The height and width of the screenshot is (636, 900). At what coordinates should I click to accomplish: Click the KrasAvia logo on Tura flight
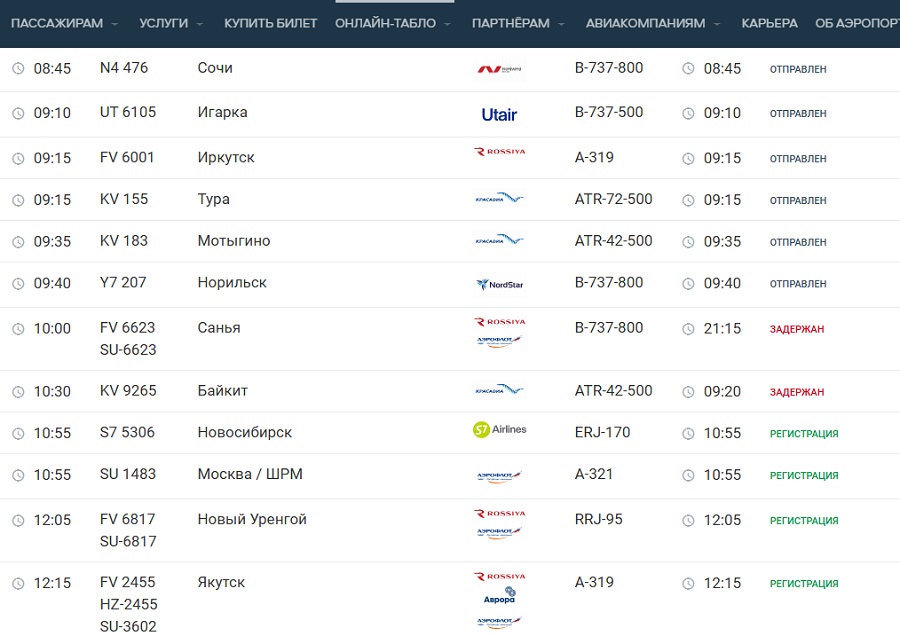pyautogui.click(x=499, y=199)
